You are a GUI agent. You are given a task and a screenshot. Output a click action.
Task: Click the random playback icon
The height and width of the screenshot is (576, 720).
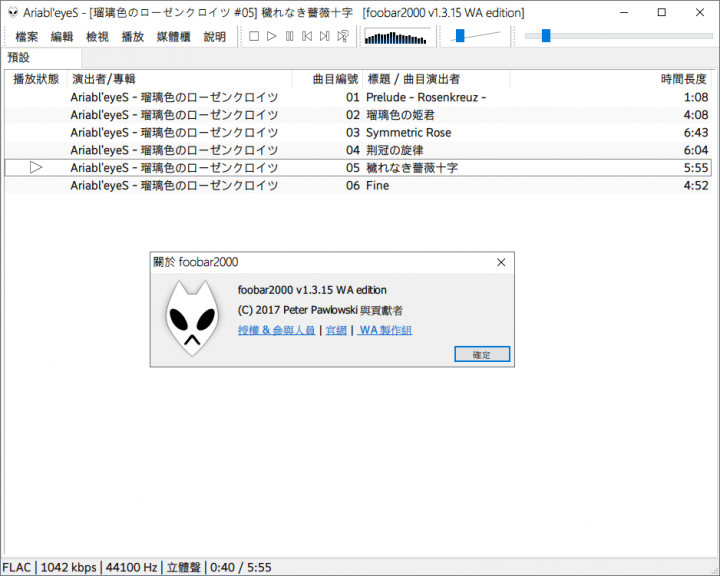click(343, 36)
